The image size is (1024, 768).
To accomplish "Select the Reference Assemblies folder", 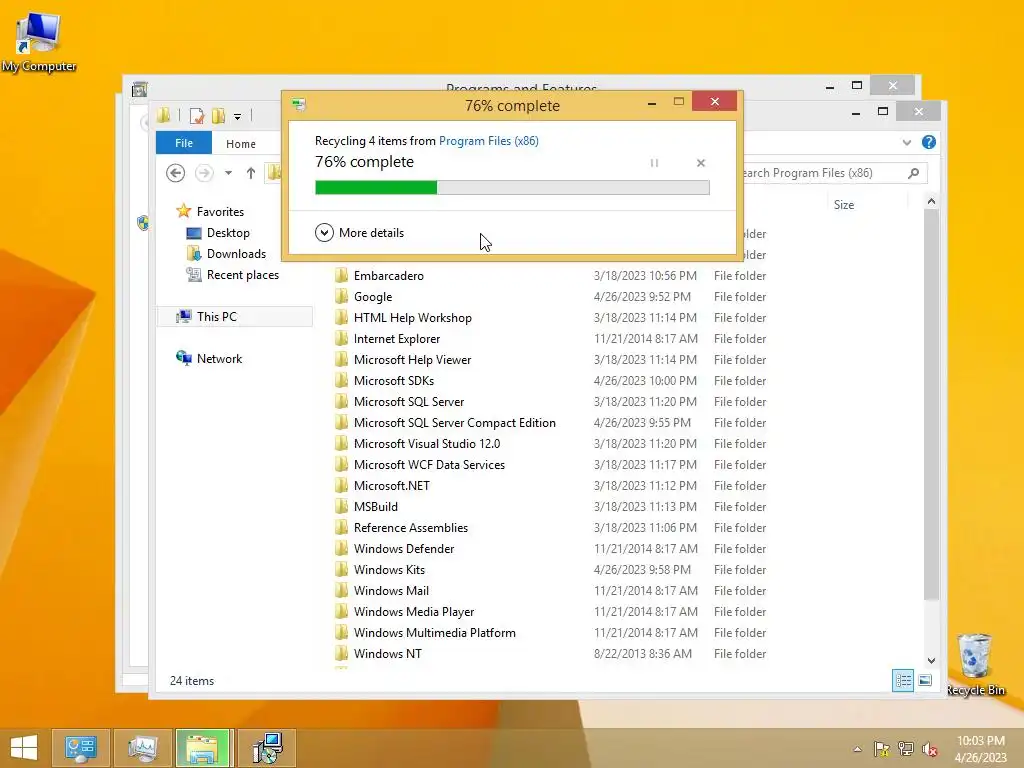I will click(x=411, y=528).
